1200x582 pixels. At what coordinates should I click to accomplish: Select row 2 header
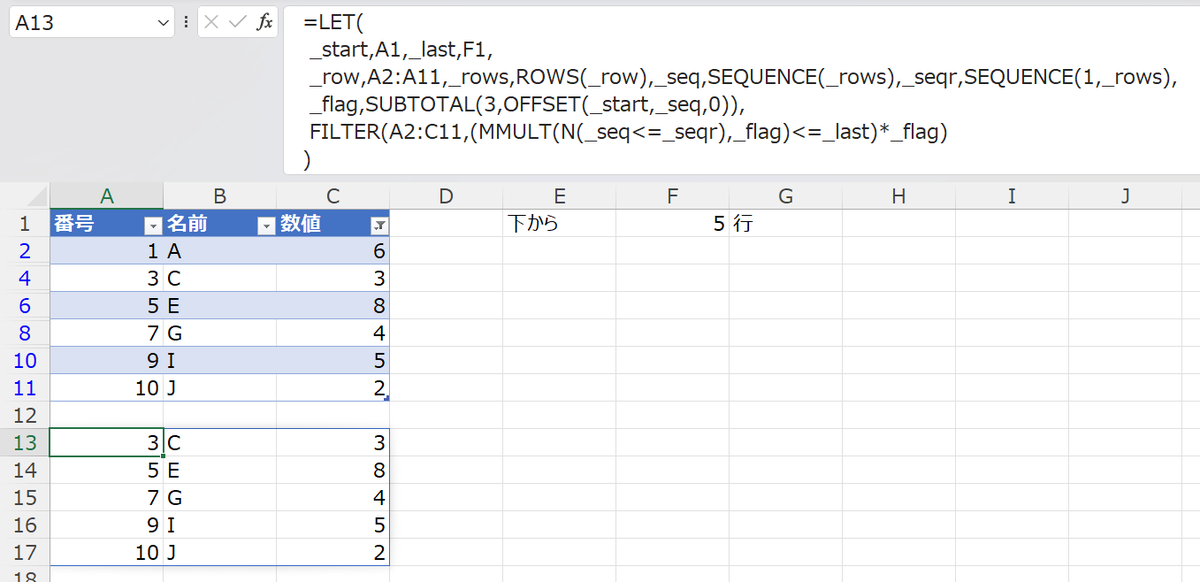[25, 251]
